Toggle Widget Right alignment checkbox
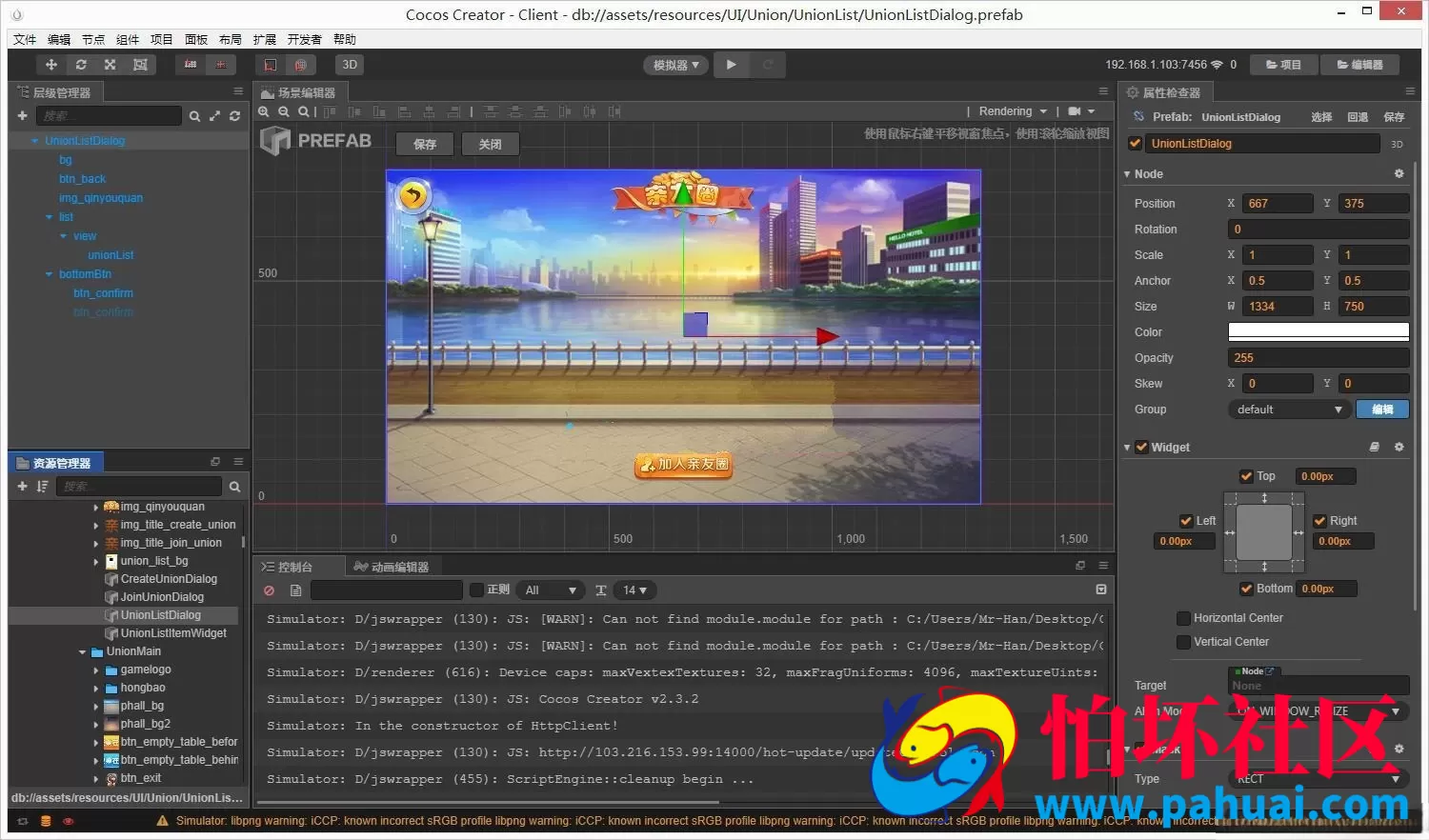This screenshot has width=1429, height=840. pos(1319,521)
